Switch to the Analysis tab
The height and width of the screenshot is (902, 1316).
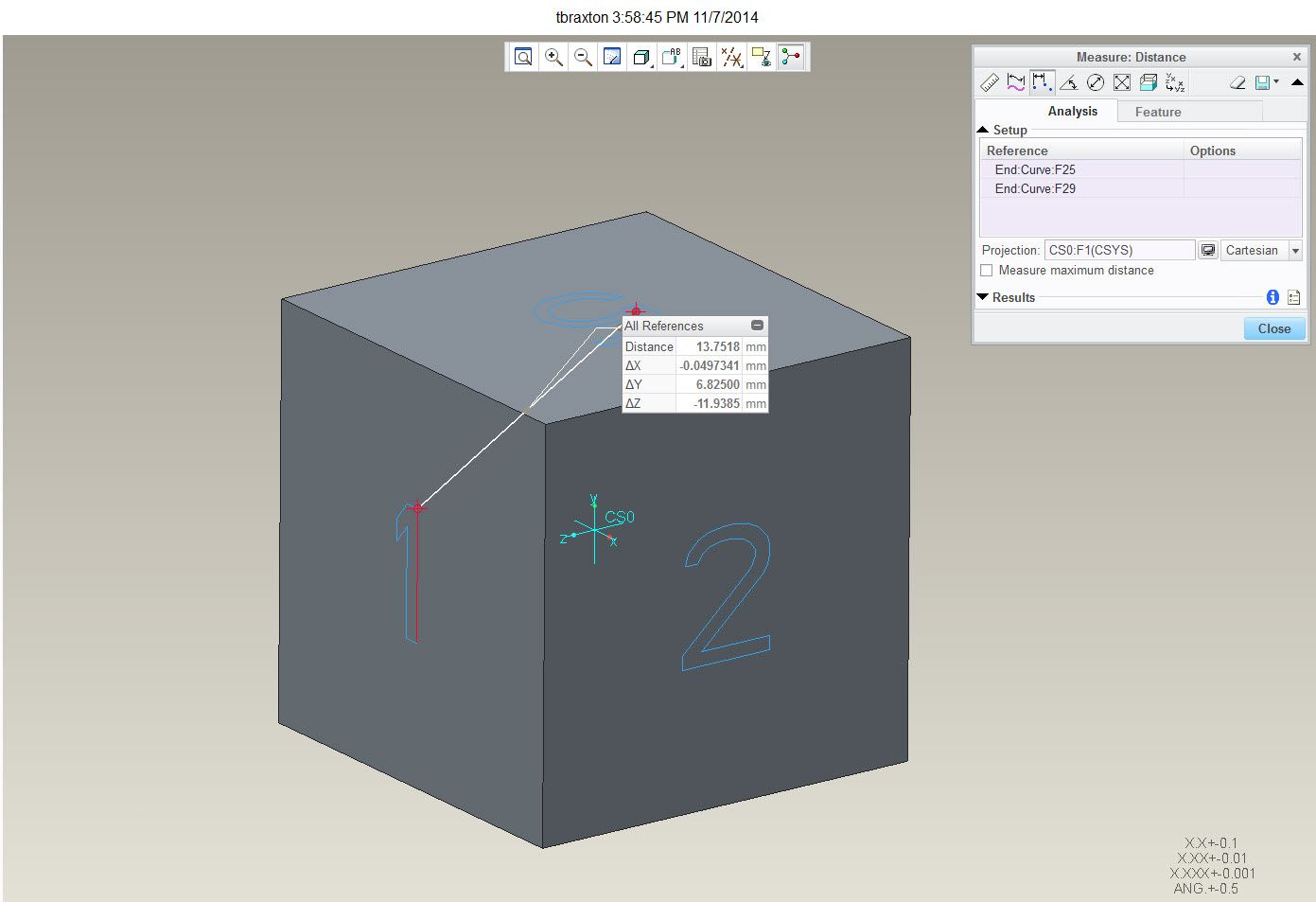1072,111
